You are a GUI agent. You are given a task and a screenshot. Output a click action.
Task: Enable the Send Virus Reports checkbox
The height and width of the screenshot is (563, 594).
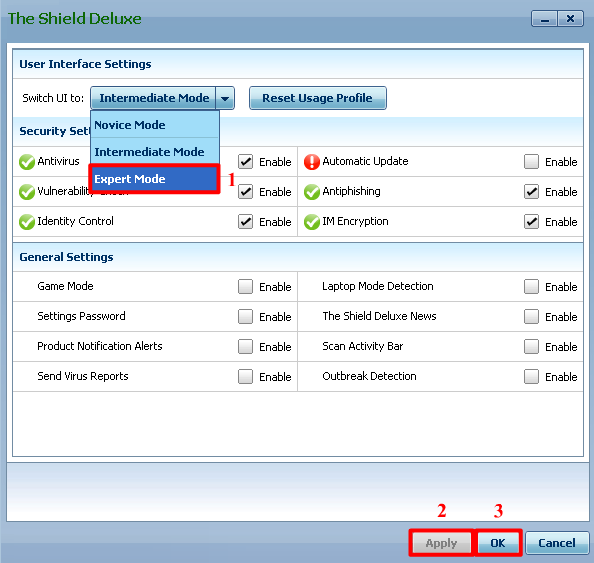point(245,377)
